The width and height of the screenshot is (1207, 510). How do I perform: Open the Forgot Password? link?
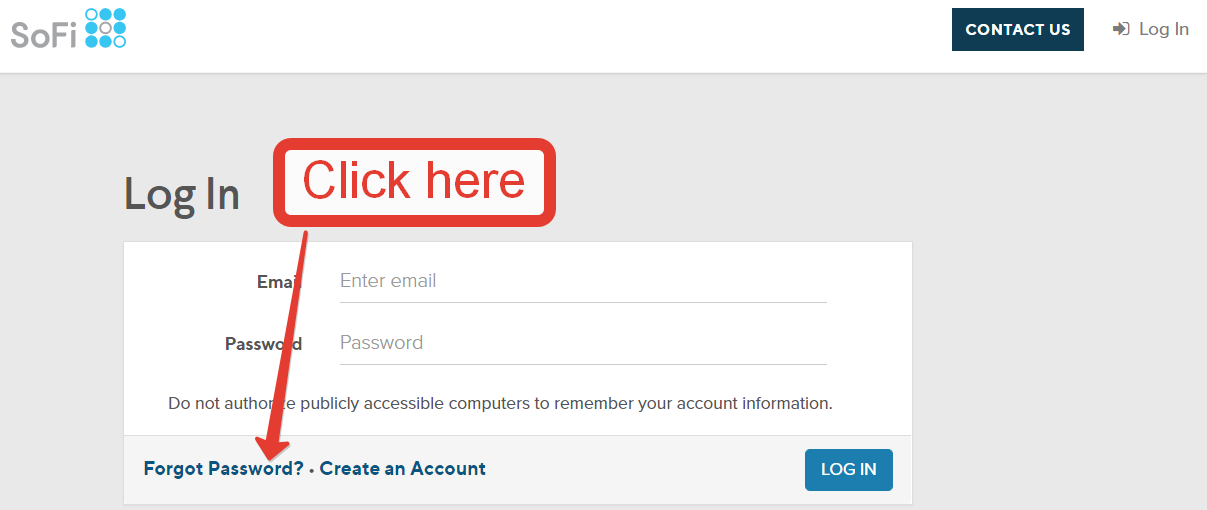pyautogui.click(x=223, y=468)
